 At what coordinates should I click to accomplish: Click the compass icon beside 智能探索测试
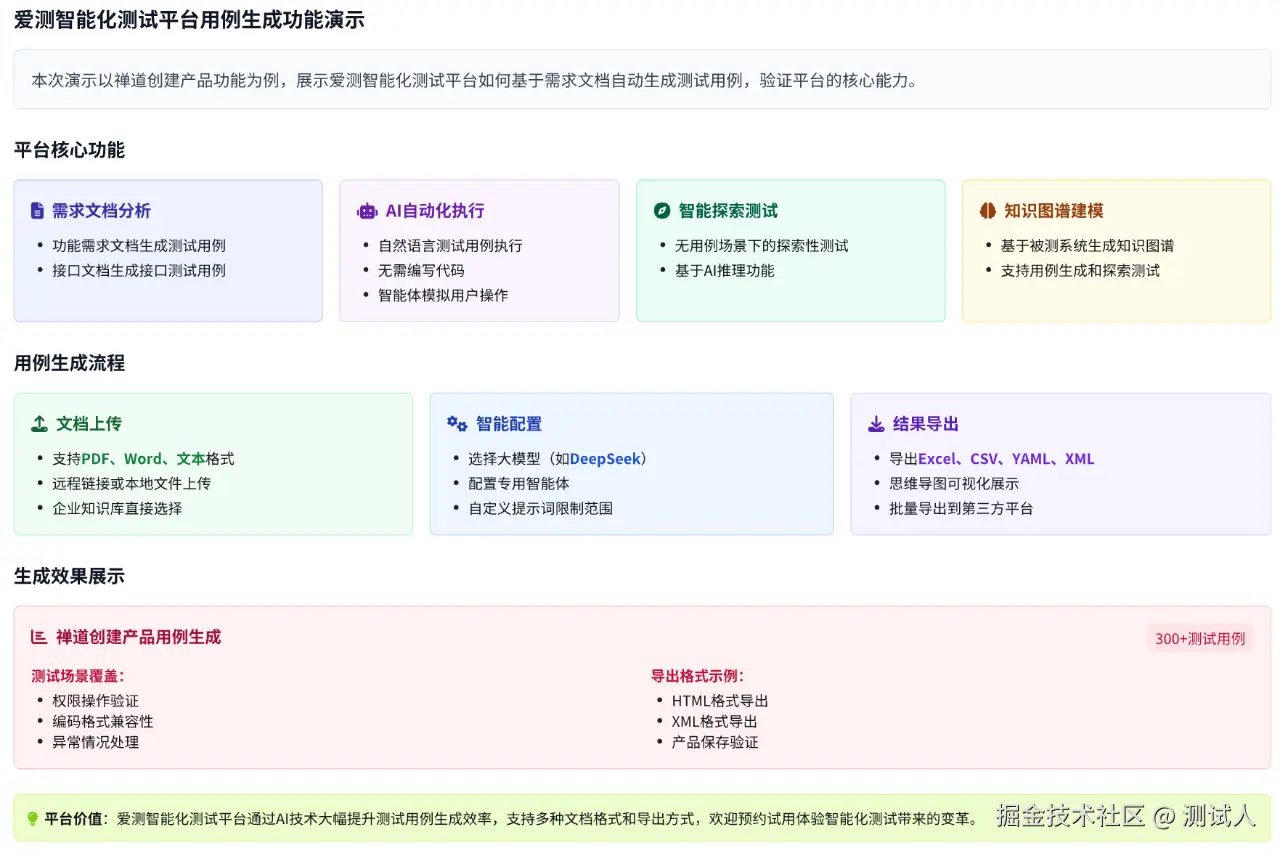[x=661, y=211]
